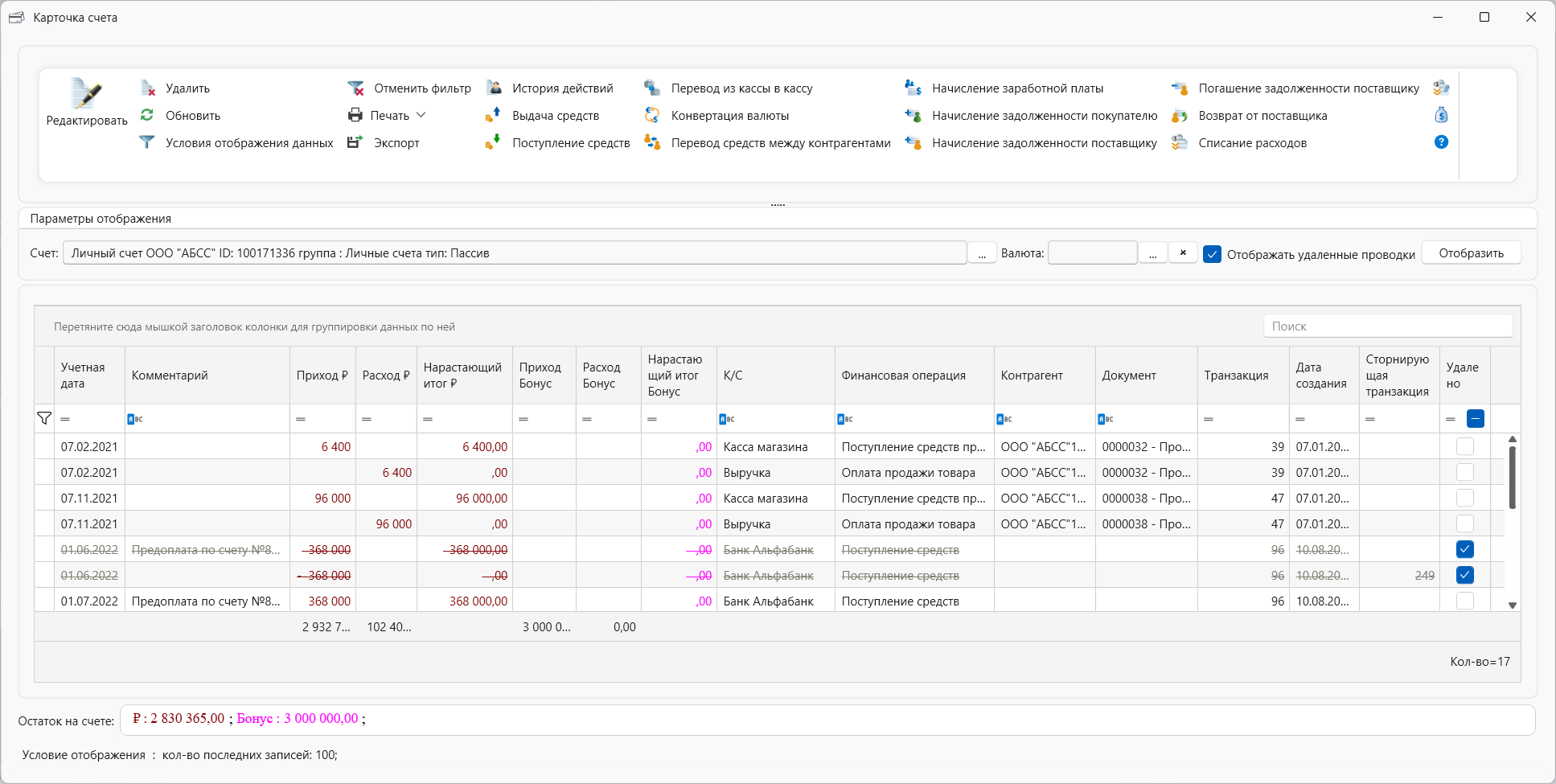Sort by Финансовая операция column header
This screenshot has height=784, width=1556.
pyautogui.click(x=914, y=376)
